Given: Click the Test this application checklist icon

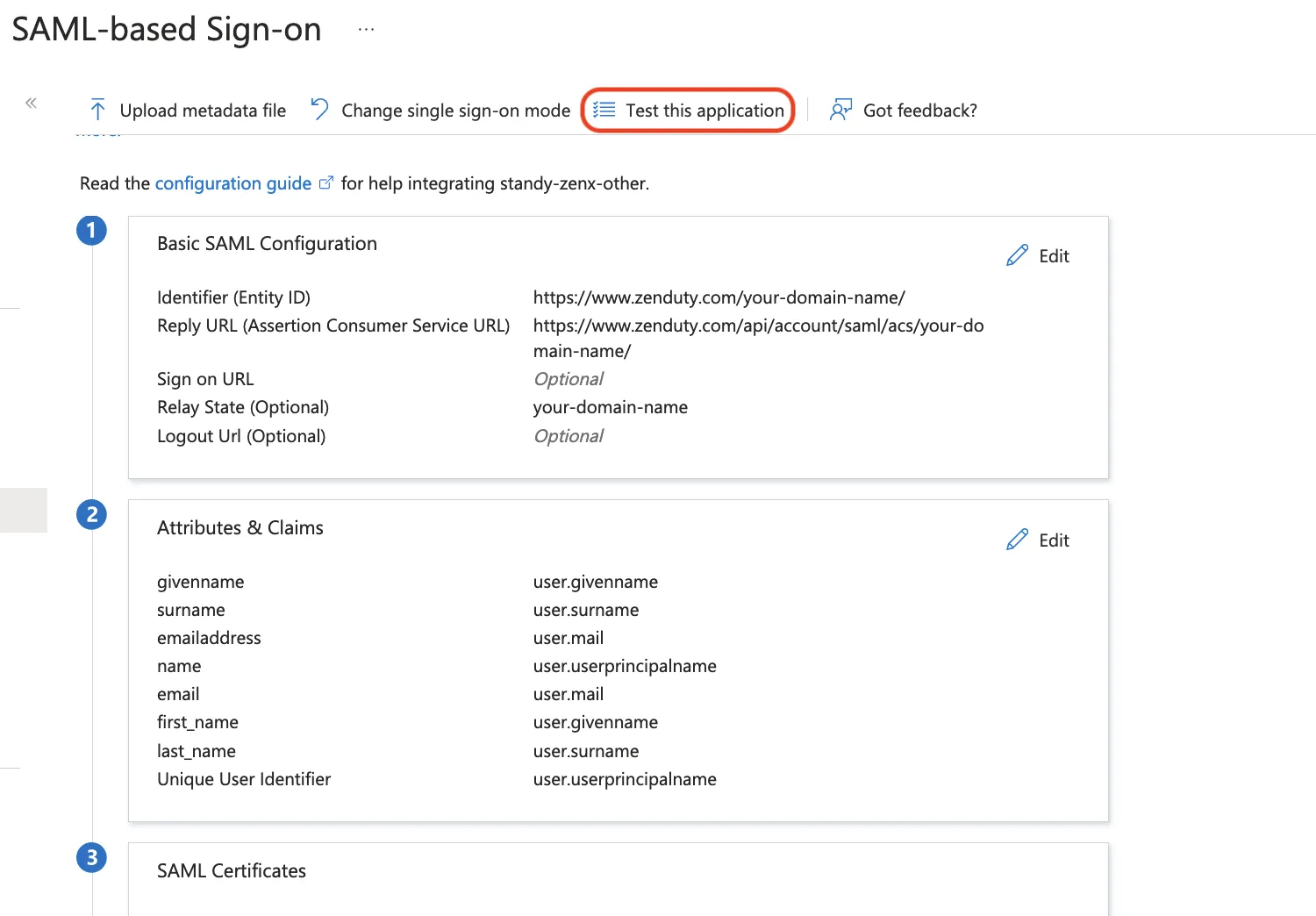Looking at the screenshot, I should pyautogui.click(x=604, y=110).
